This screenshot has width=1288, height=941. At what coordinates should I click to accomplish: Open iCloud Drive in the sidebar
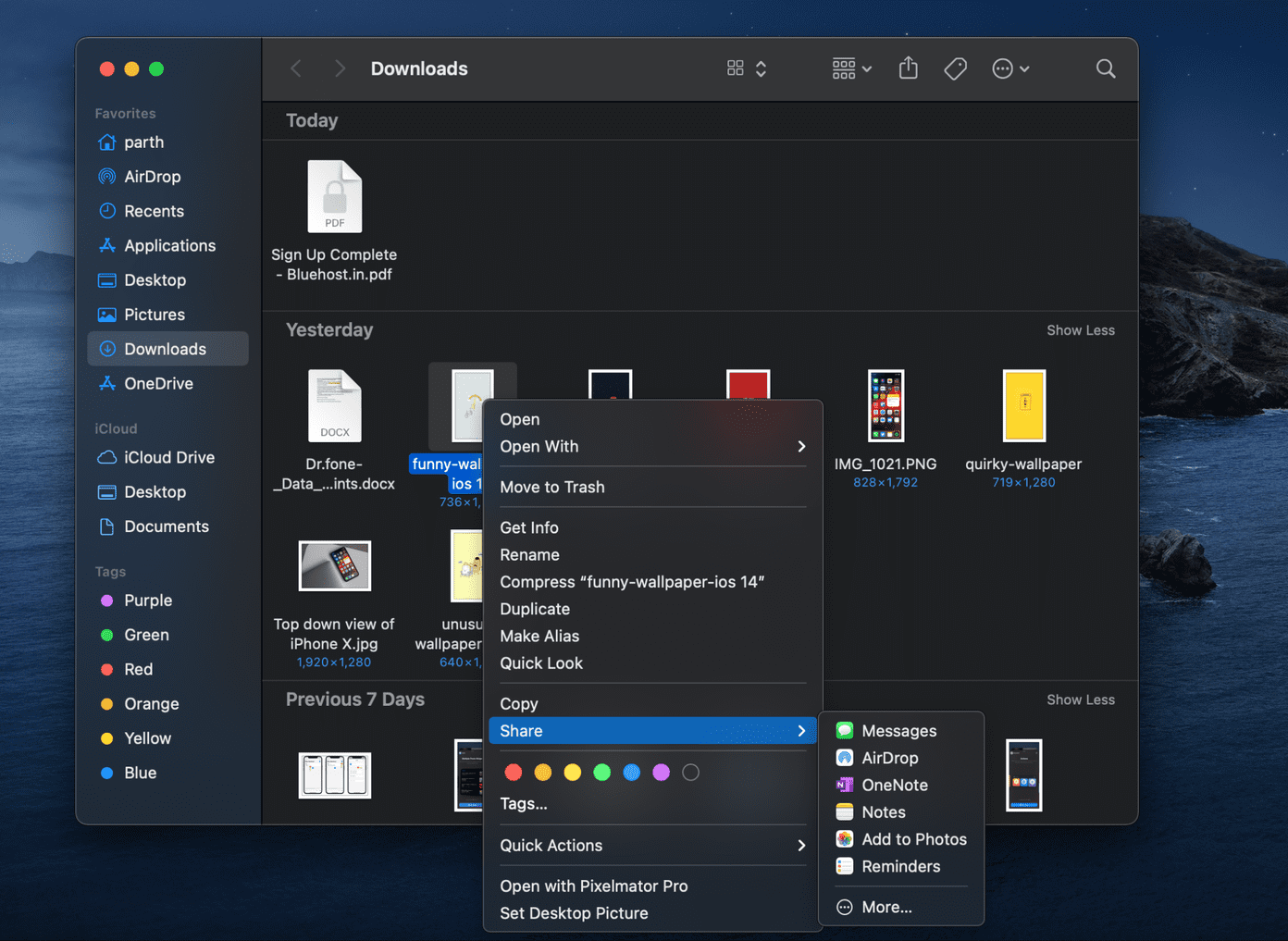click(167, 457)
